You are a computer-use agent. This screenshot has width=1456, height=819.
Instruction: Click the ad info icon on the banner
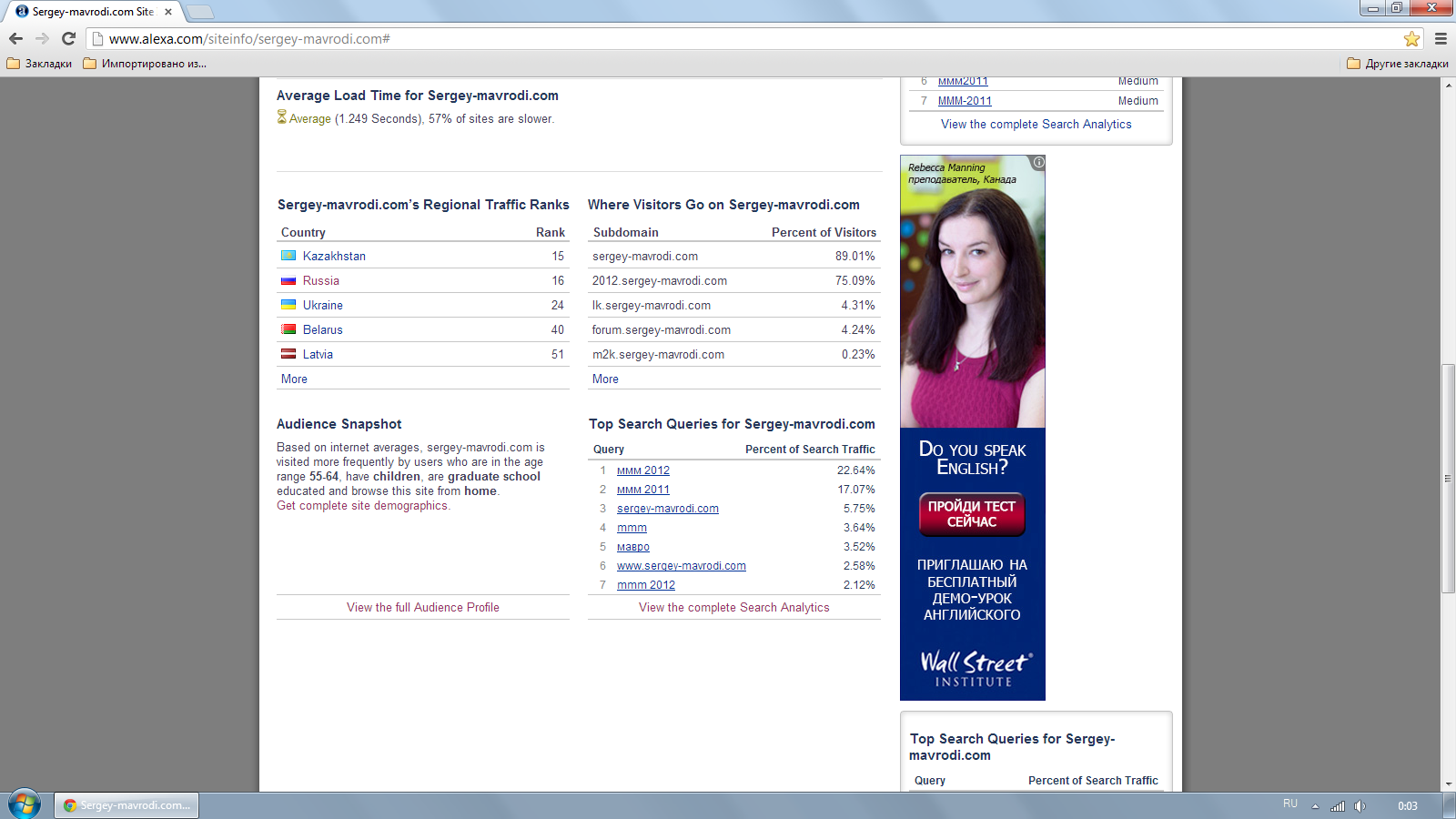(1038, 162)
